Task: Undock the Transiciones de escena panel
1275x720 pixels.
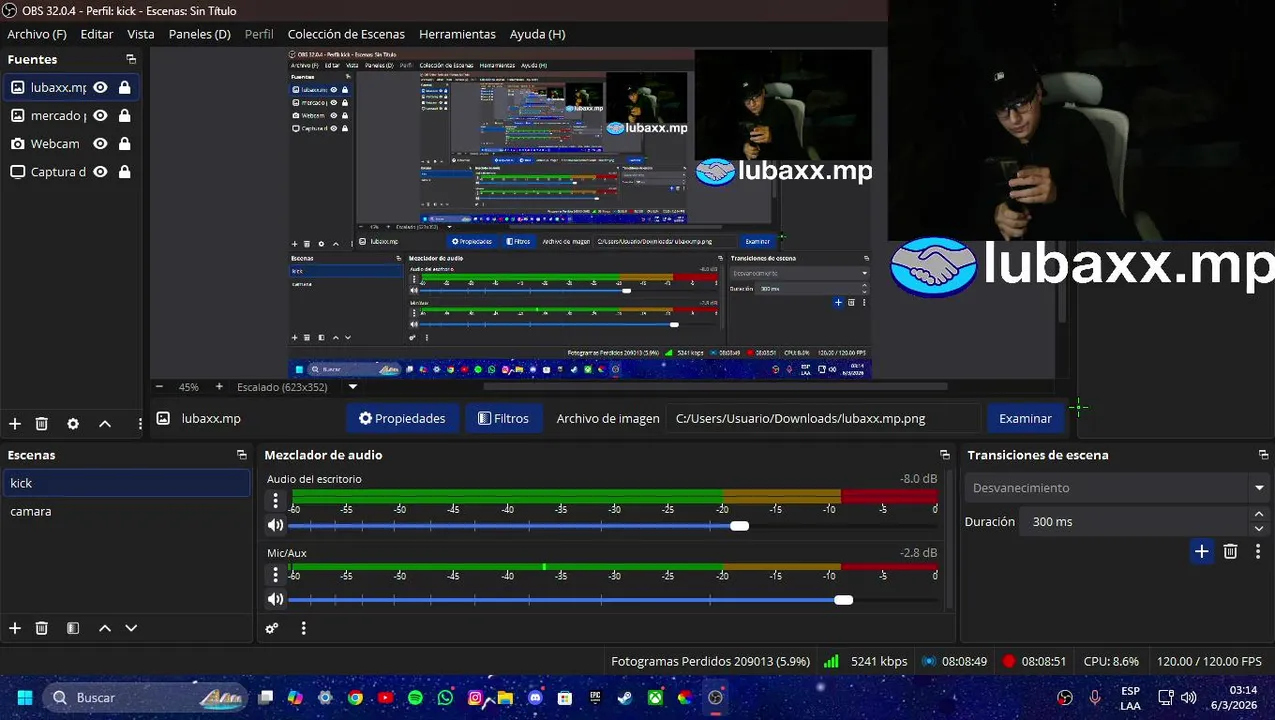Action: pos(1263,455)
